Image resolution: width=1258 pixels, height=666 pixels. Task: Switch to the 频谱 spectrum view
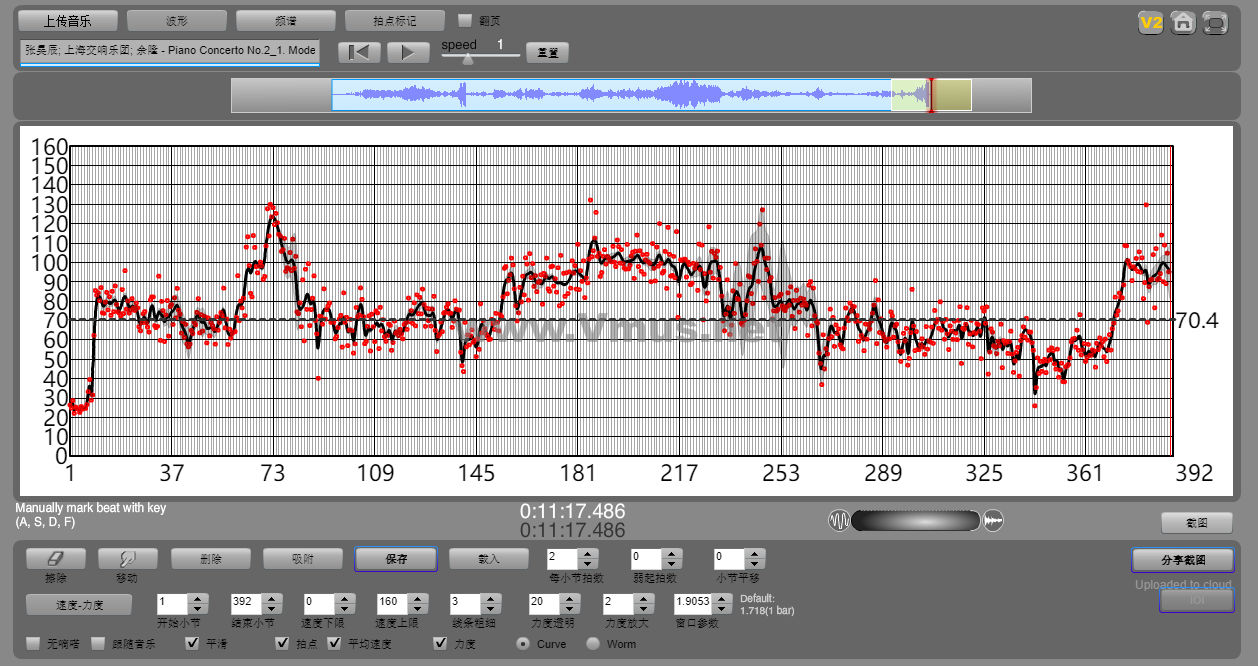(x=286, y=20)
